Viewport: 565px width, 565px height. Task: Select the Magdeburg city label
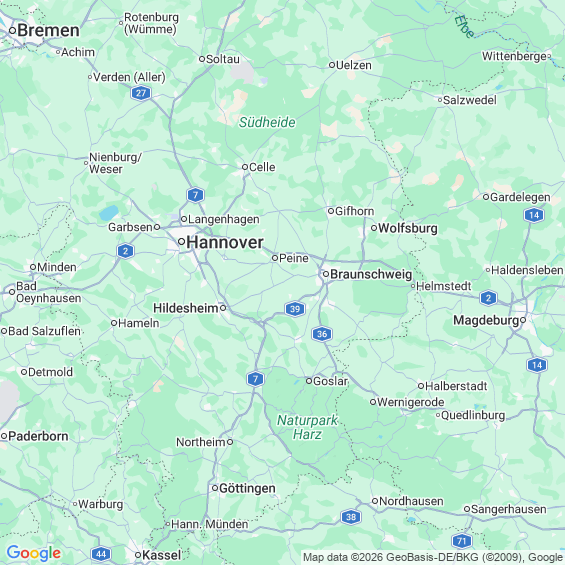pyautogui.click(x=486, y=320)
